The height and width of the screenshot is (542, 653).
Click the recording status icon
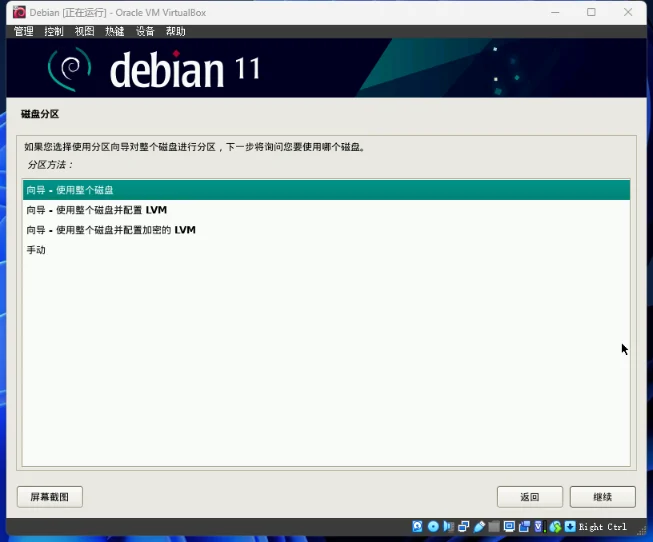[x=524, y=527]
